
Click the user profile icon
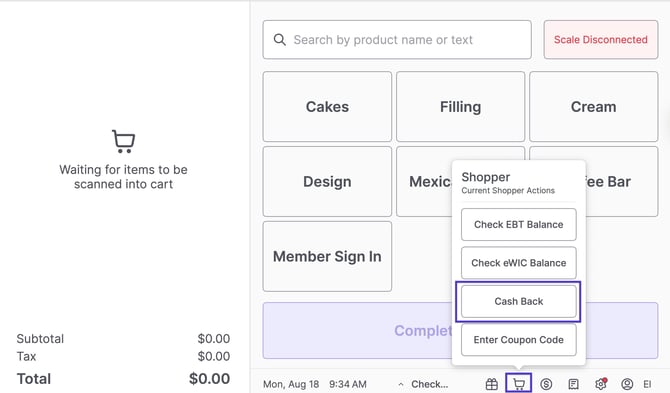[x=627, y=384]
